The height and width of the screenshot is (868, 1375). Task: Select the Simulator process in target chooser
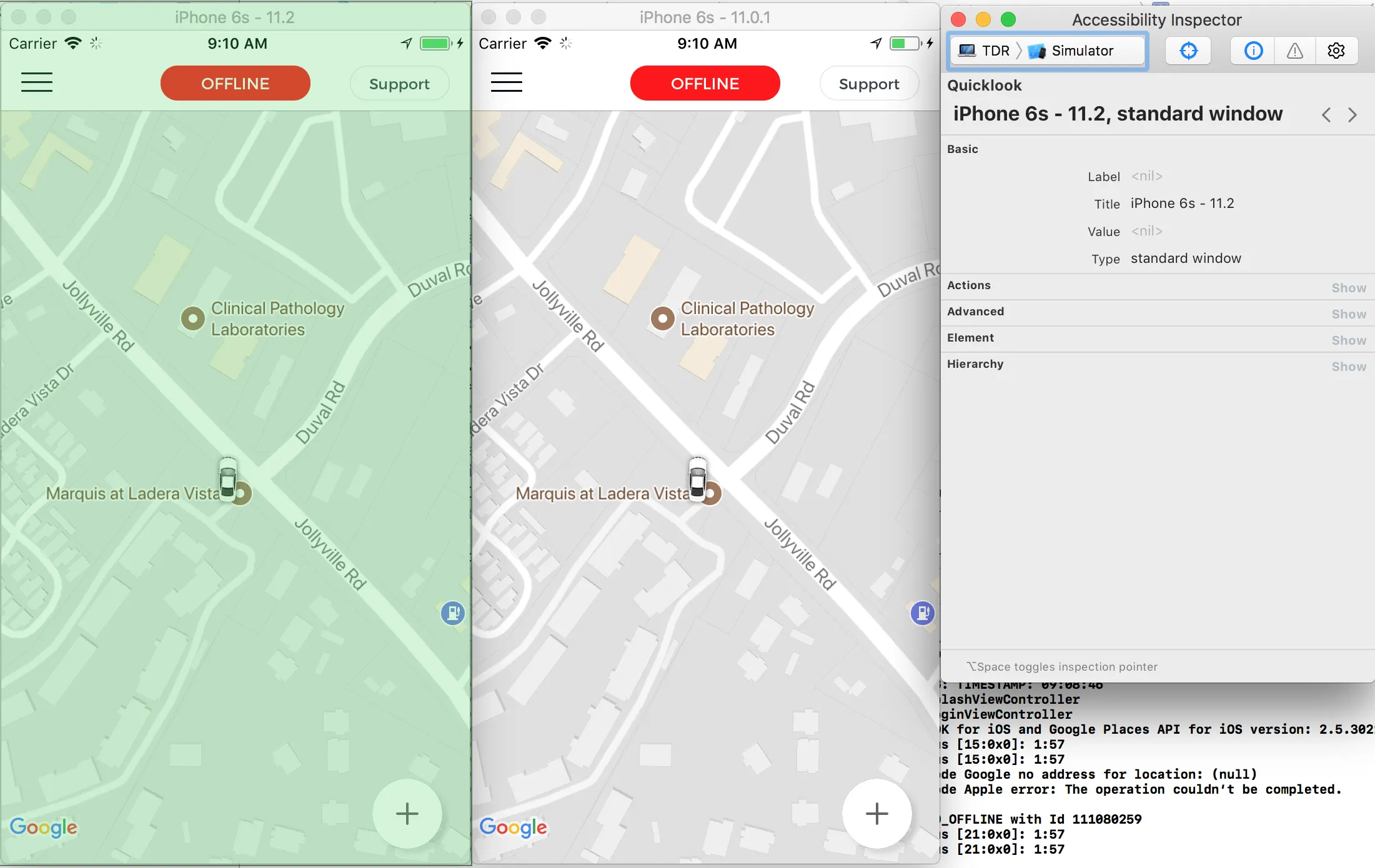(x=1081, y=51)
